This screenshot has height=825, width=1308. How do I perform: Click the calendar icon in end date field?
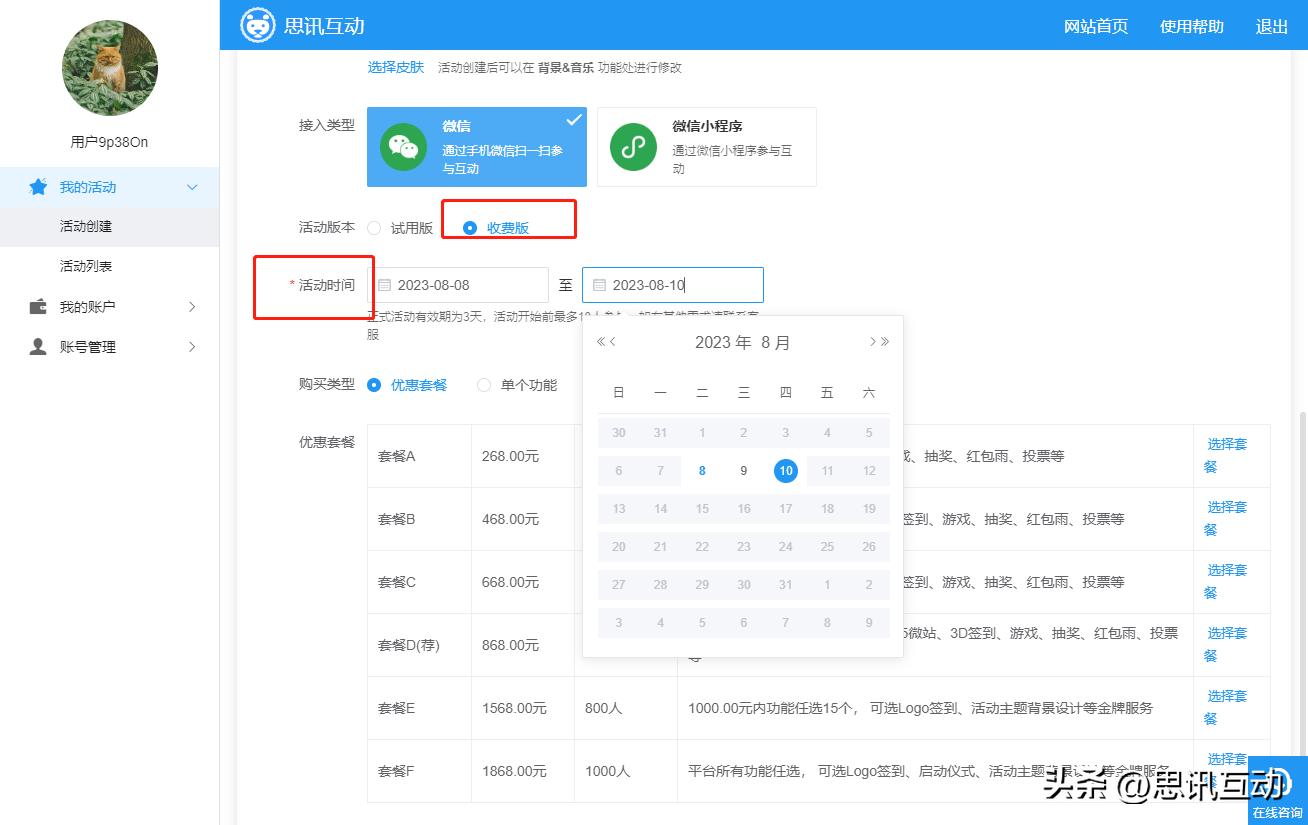tap(598, 285)
